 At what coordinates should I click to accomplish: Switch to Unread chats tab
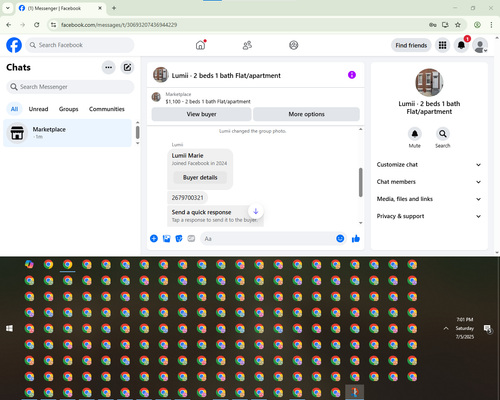coord(38,109)
